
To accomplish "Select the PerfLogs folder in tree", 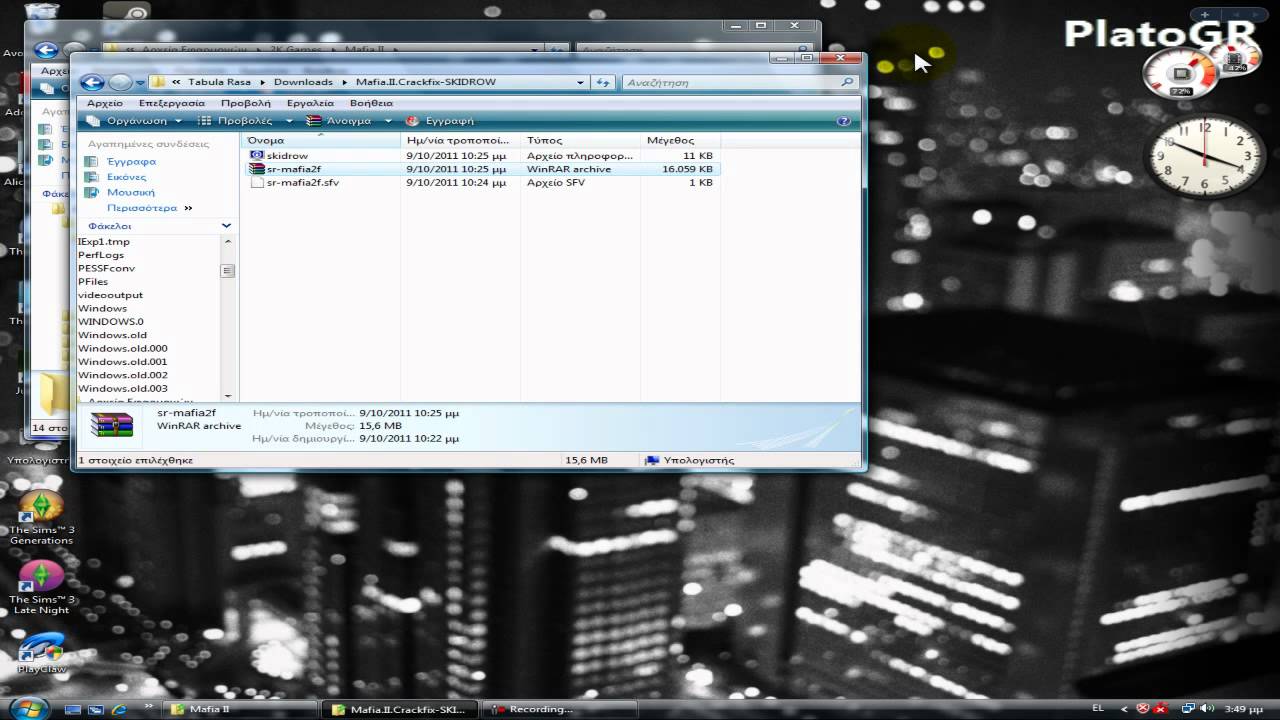I will (x=101, y=255).
